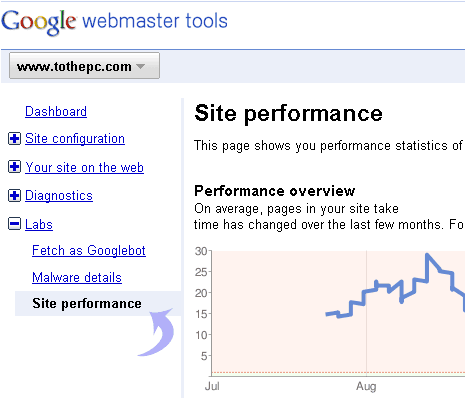Open the Site configuration link
Image resolution: width=465 pixels, height=398 pixels.
coord(75,139)
